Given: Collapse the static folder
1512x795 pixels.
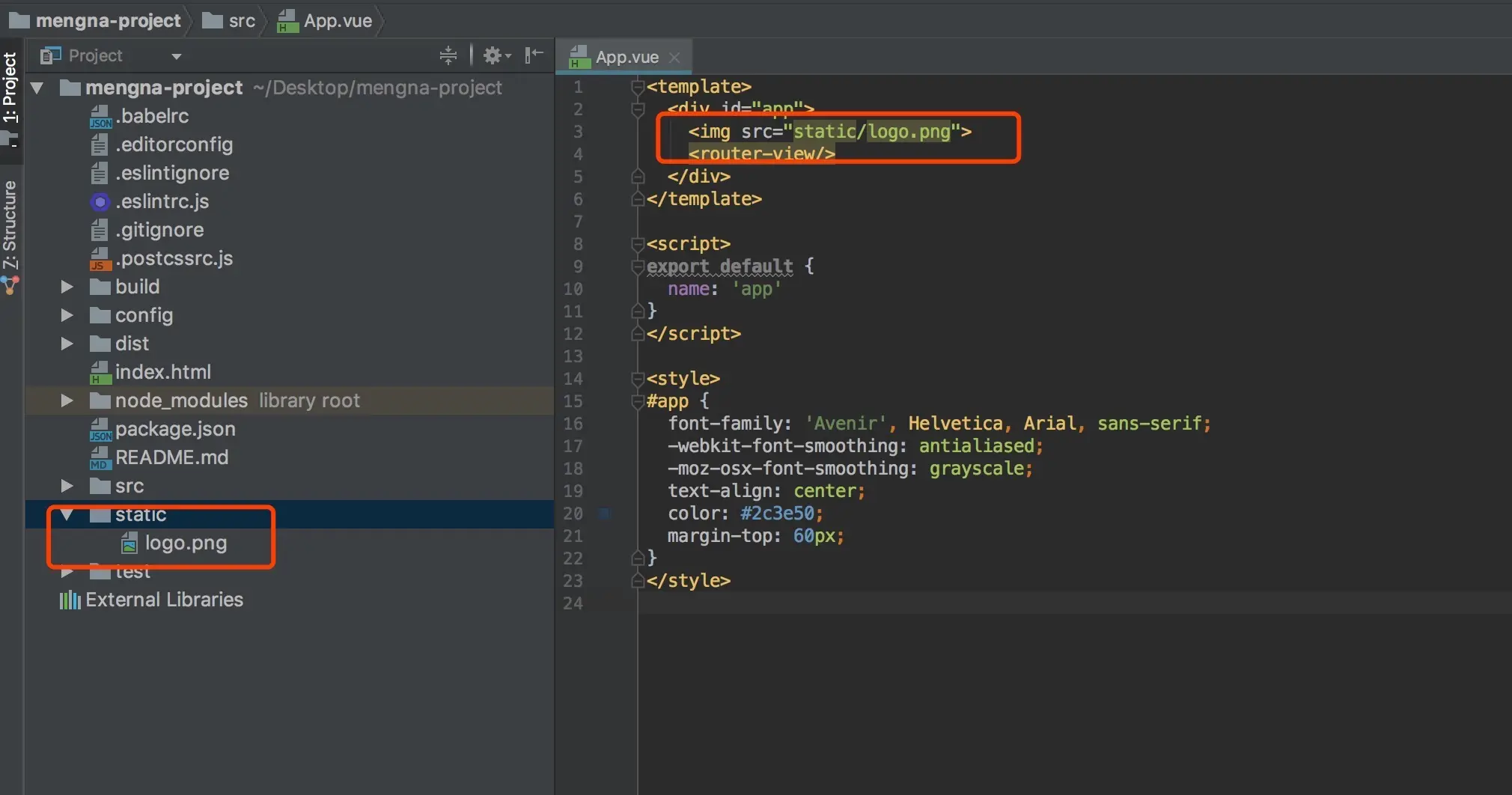Looking at the screenshot, I should pos(67,514).
